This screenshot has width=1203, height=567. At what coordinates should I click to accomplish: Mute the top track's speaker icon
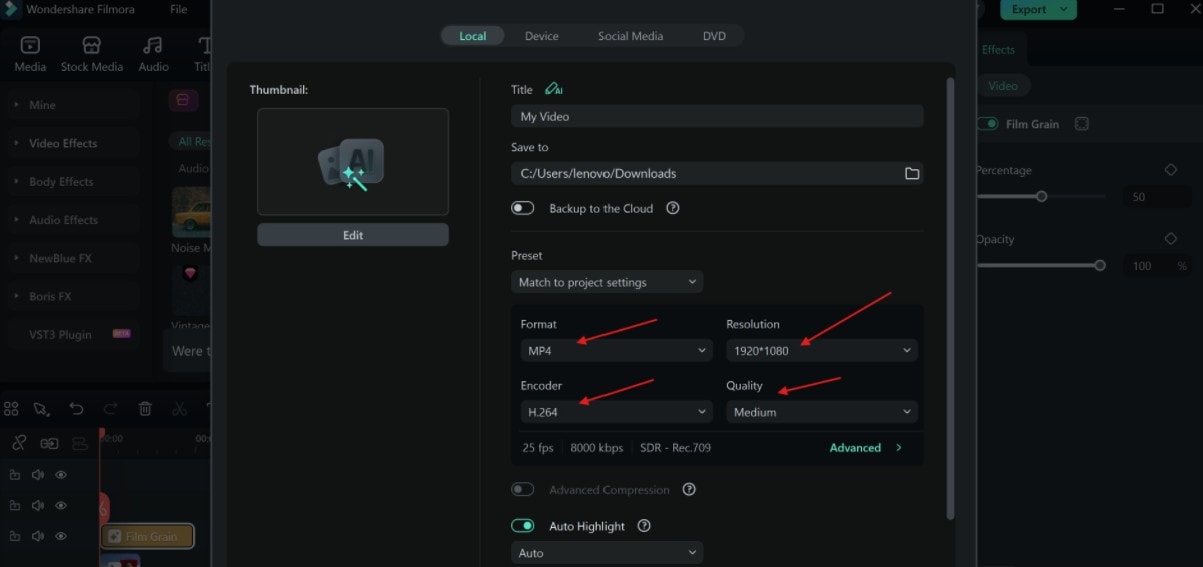(38, 475)
